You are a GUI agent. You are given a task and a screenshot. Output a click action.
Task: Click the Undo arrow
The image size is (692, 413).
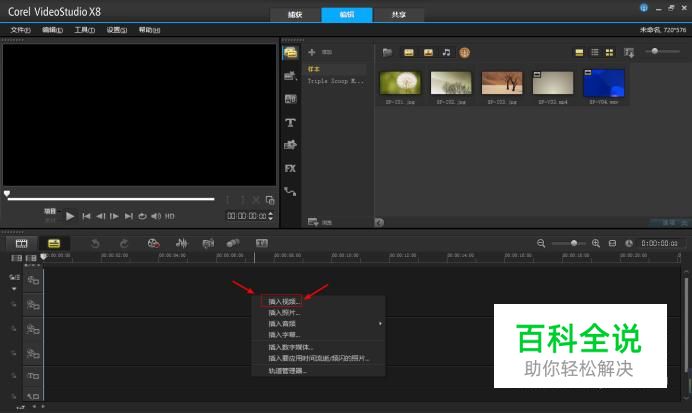click(95, 243)
